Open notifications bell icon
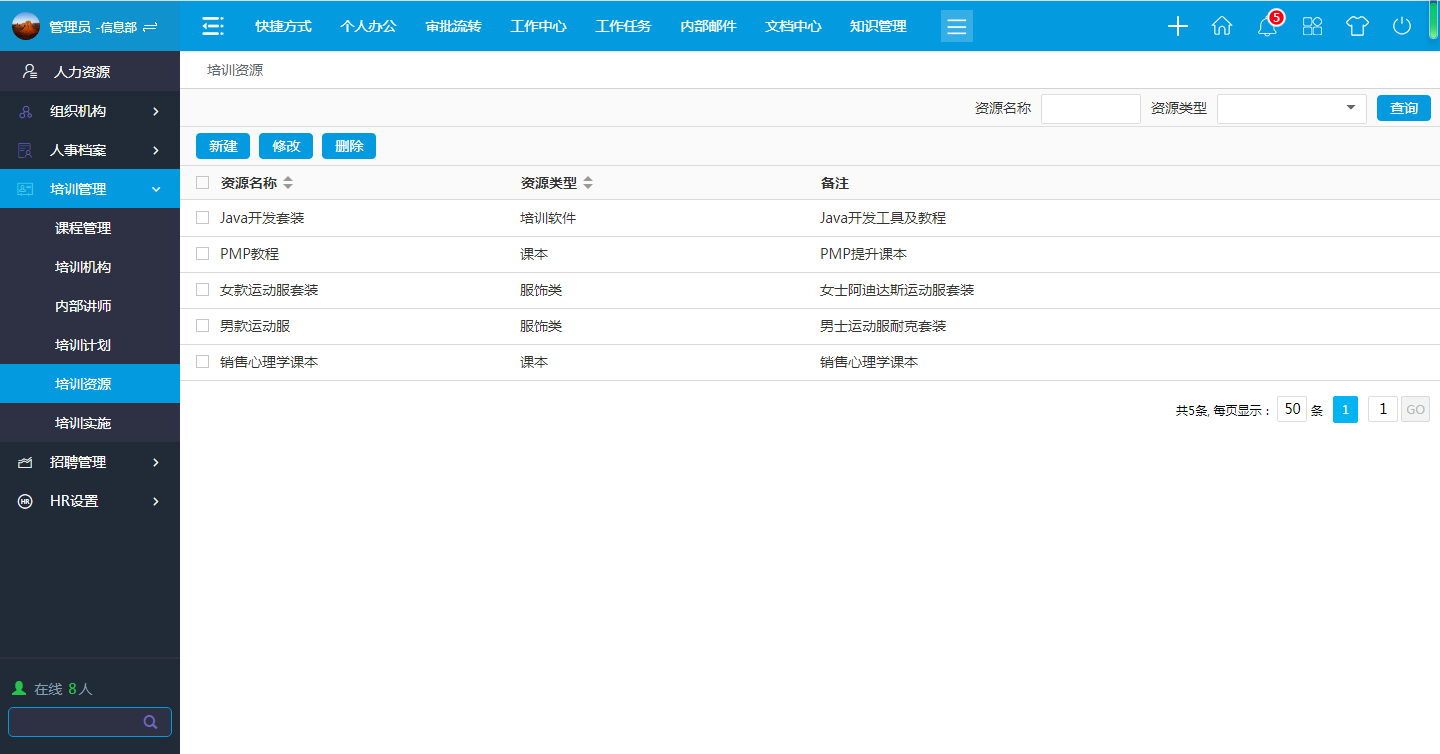The height and width of the screenshot is (754, 1440). 1267,27
